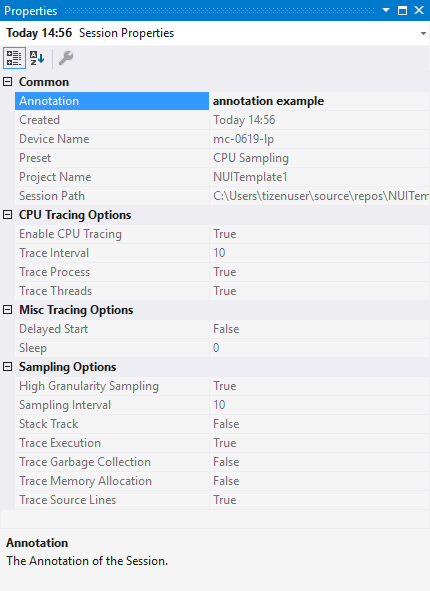Click the Session Path value starting C:\Users
Image resolution: width=430 pixels, height=591 pixels.
(x=321, y=196)
